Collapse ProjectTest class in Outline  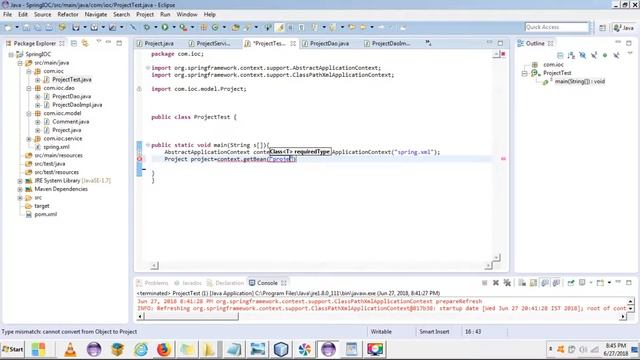click(x=524, y=73)
